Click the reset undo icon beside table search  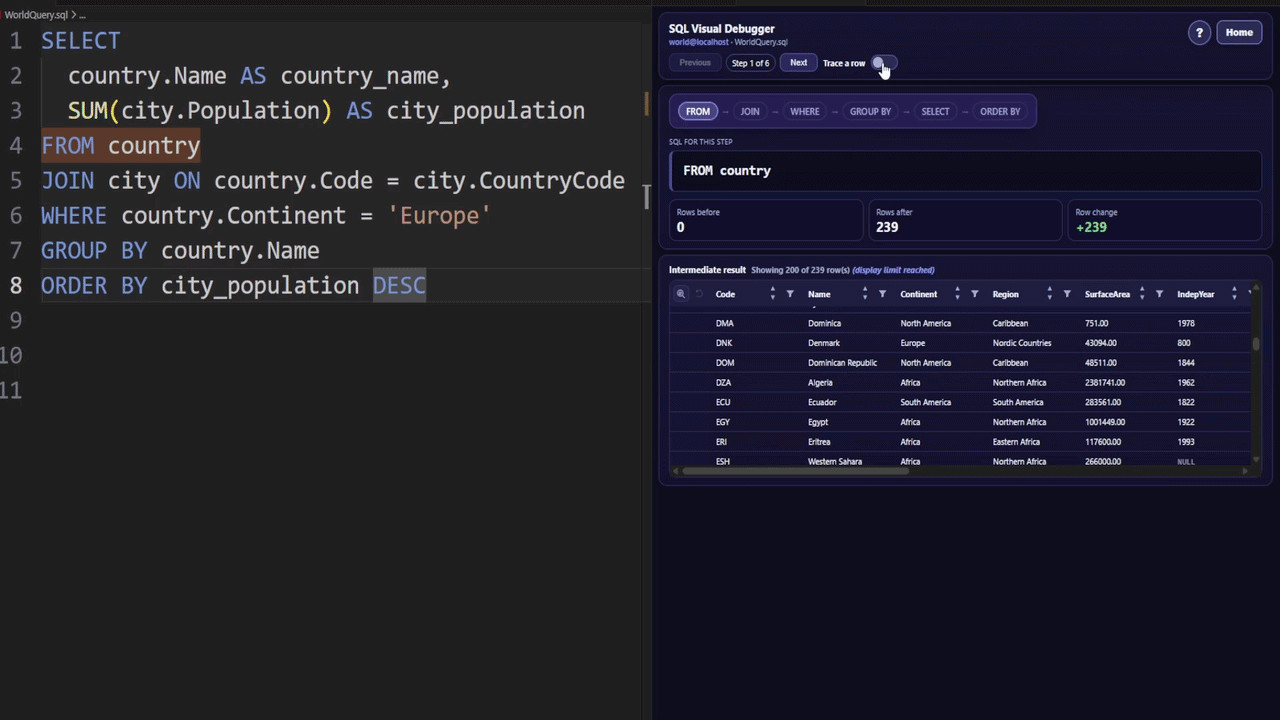[699, 294]
